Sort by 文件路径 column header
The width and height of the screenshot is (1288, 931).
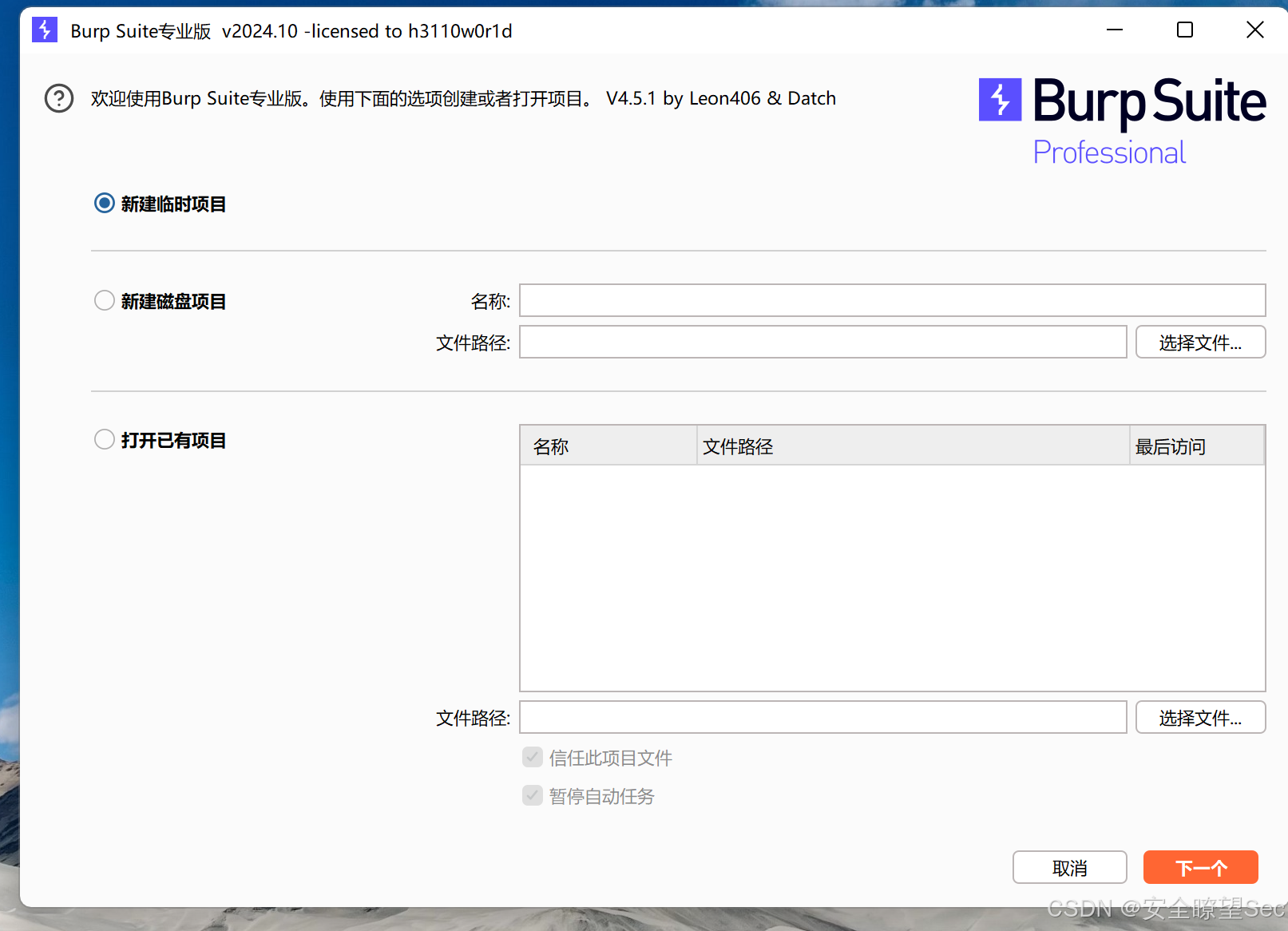pyautogui.click(x=913, y=446)
